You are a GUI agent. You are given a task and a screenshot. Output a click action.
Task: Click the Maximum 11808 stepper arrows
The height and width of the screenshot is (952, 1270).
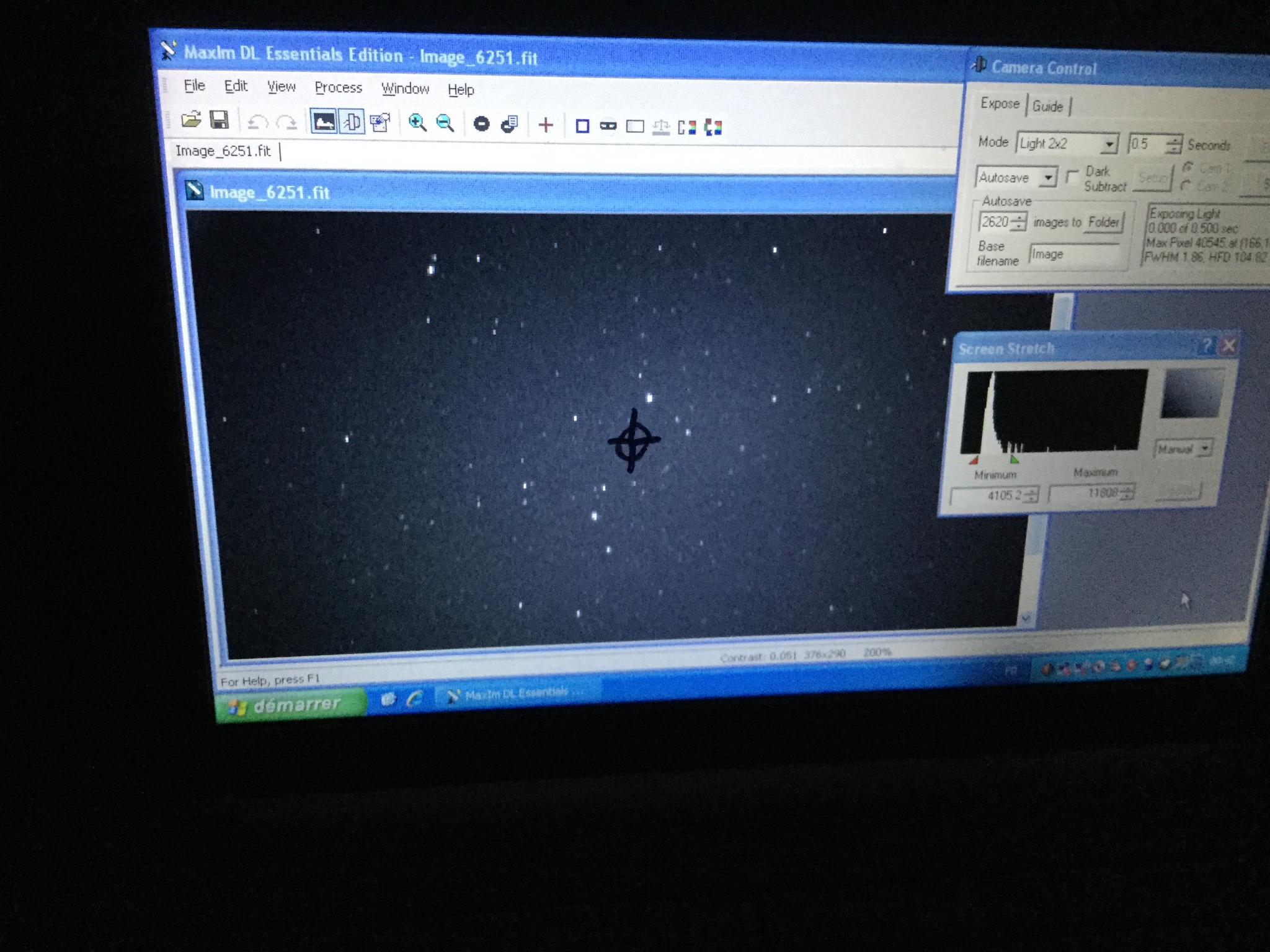pyautogui.click(x=1127, y=493)
